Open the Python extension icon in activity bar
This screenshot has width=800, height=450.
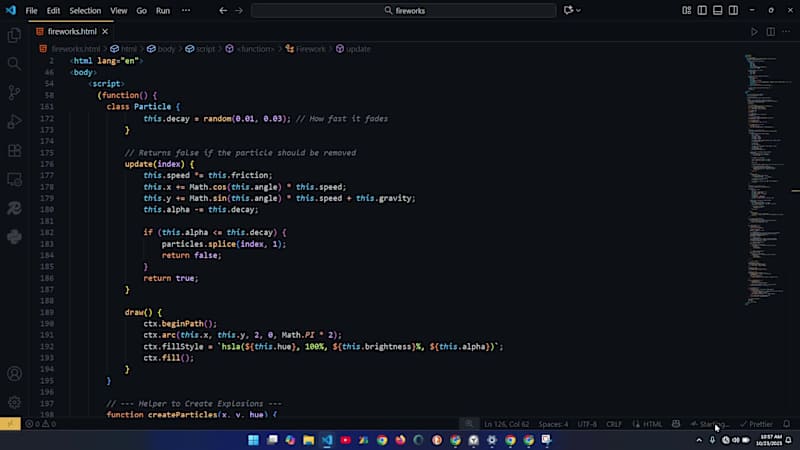14,237
